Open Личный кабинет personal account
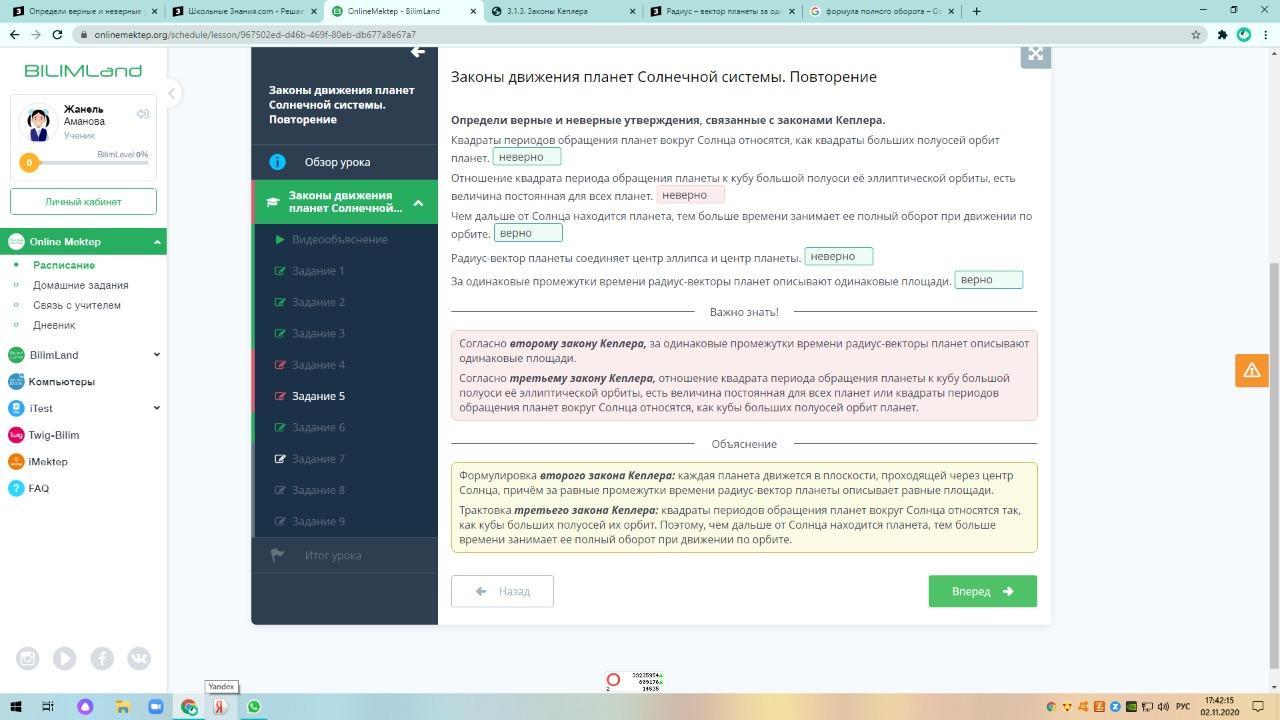Viewport: 1280px width, 720px height. point(83,202)
